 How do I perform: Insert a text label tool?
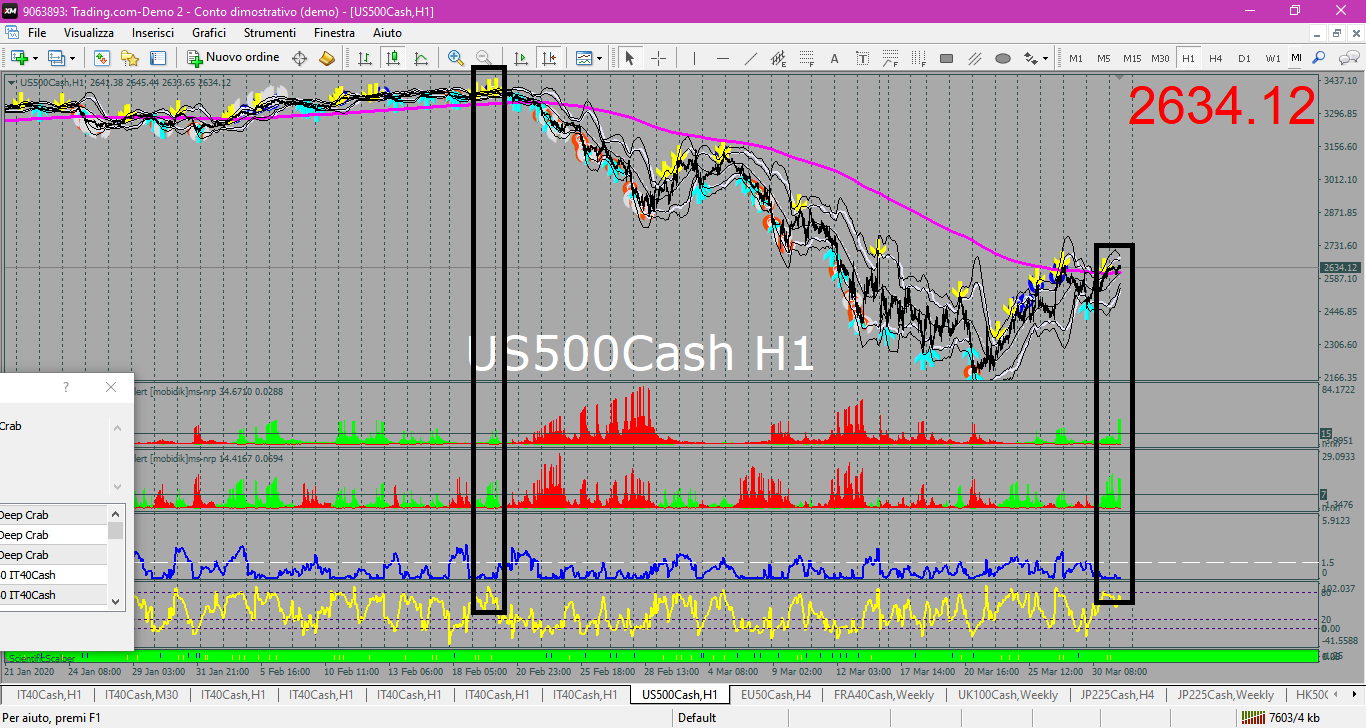point(862,58)
